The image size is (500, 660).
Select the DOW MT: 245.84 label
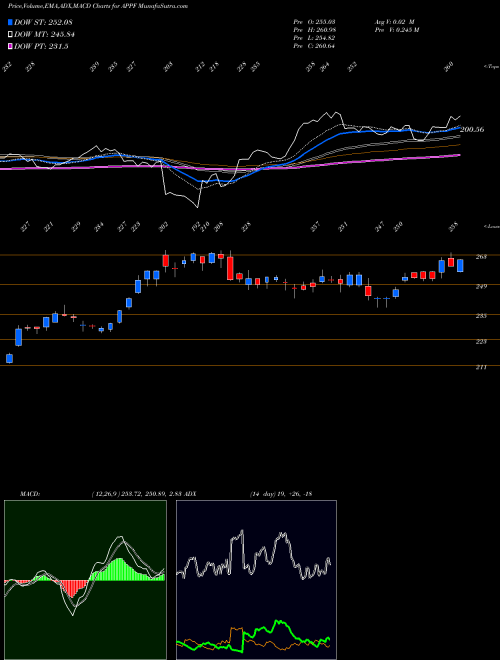pos(45,35)
